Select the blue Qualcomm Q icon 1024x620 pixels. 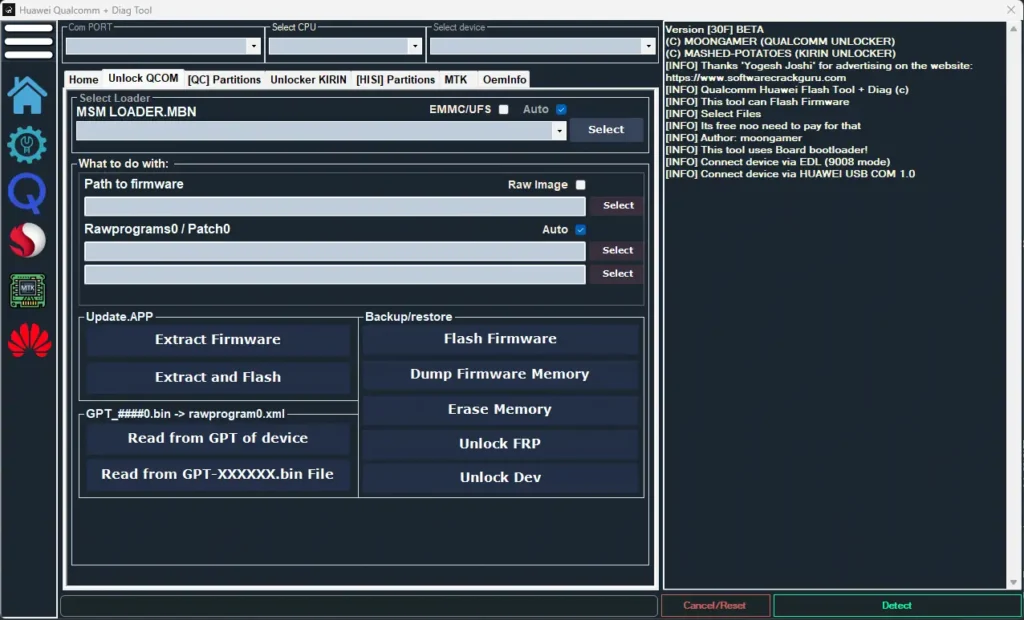point(27,193)
